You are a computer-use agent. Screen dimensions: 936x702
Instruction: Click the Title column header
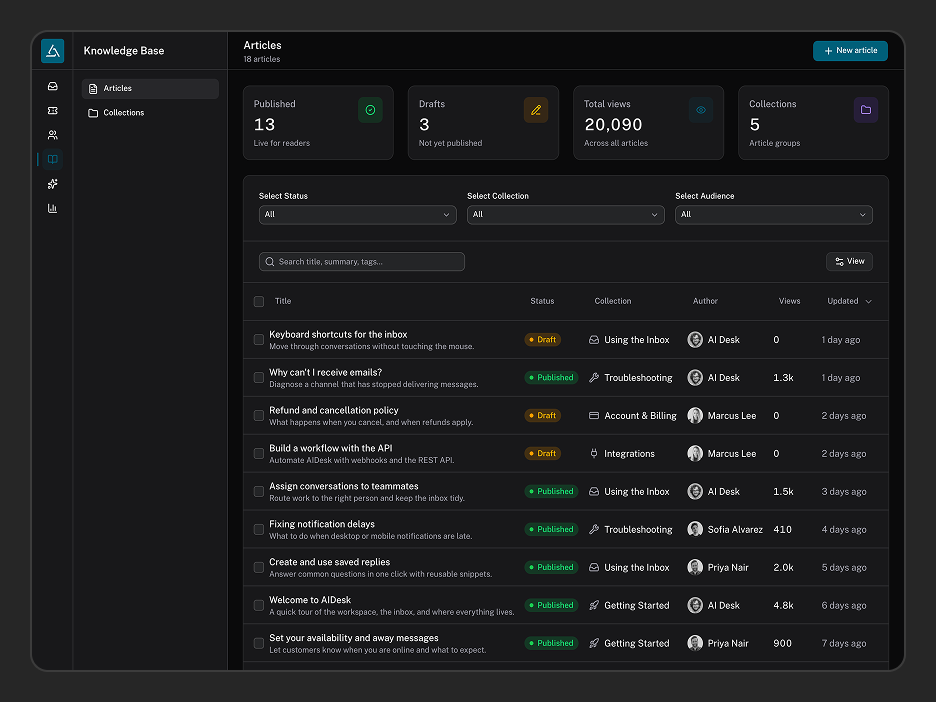tap(283, 301)
